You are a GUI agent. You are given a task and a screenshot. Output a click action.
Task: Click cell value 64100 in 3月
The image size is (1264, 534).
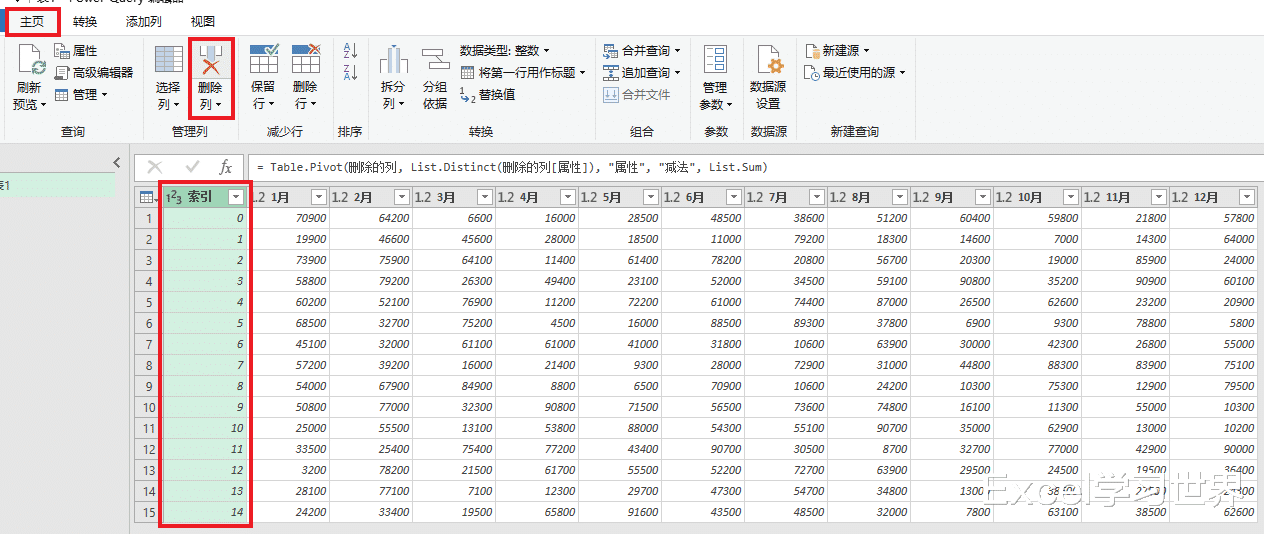pyautogui.click(x=475, y=260)
